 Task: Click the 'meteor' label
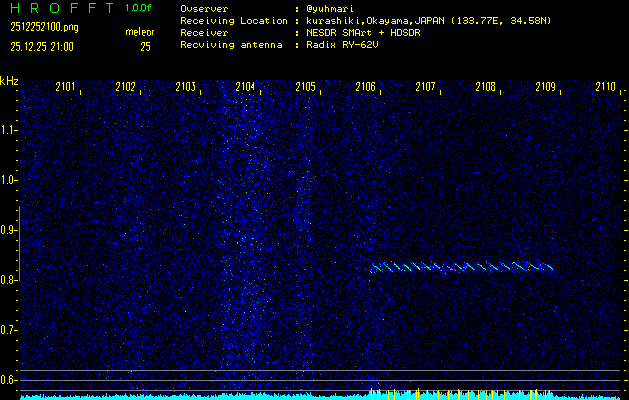tap(140, 32)
